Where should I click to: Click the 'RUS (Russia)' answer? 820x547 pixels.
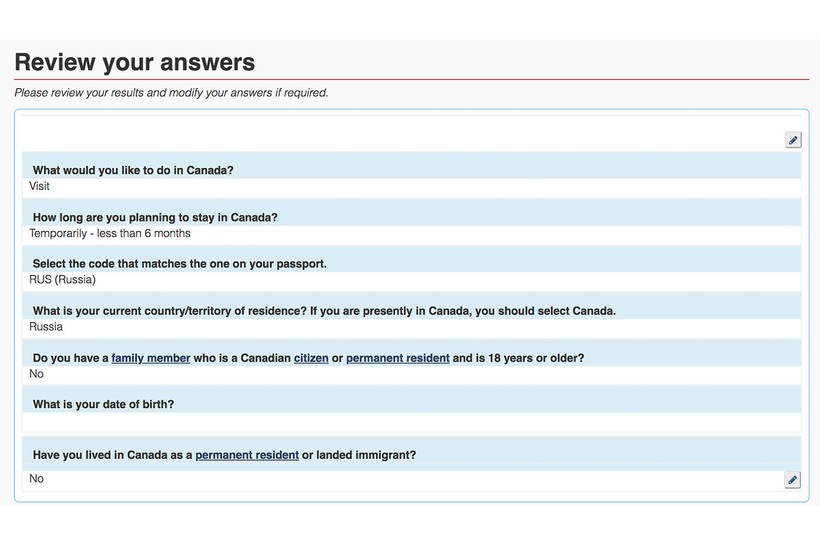pos(62,280)
